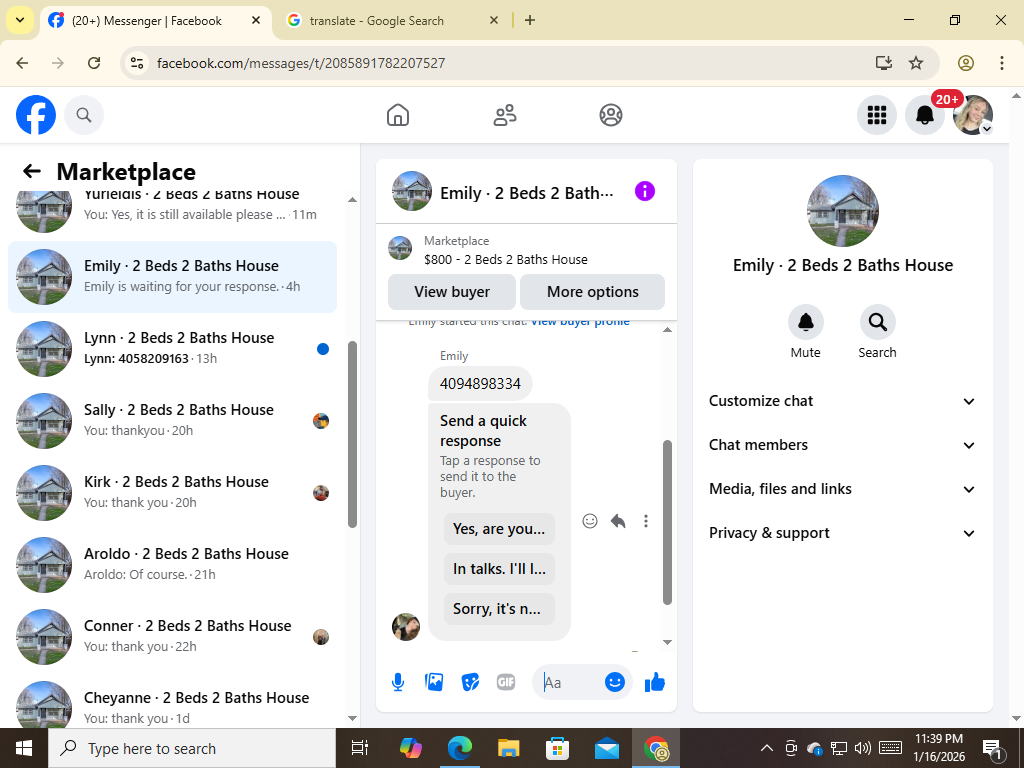Open Sally's conversation in the list
This screenshot has height=768, width=1024.
[x=172, y=421]
